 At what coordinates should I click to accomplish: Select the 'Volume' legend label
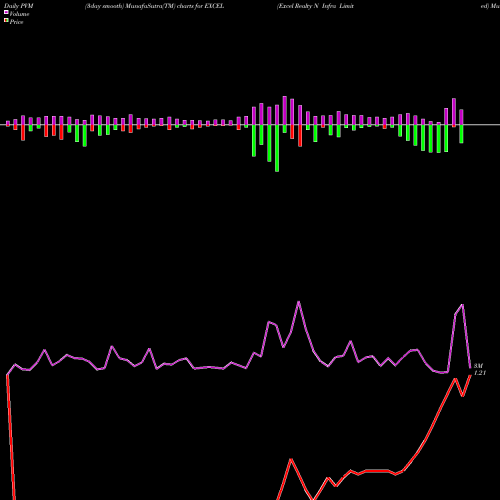[x=19, y=14]
